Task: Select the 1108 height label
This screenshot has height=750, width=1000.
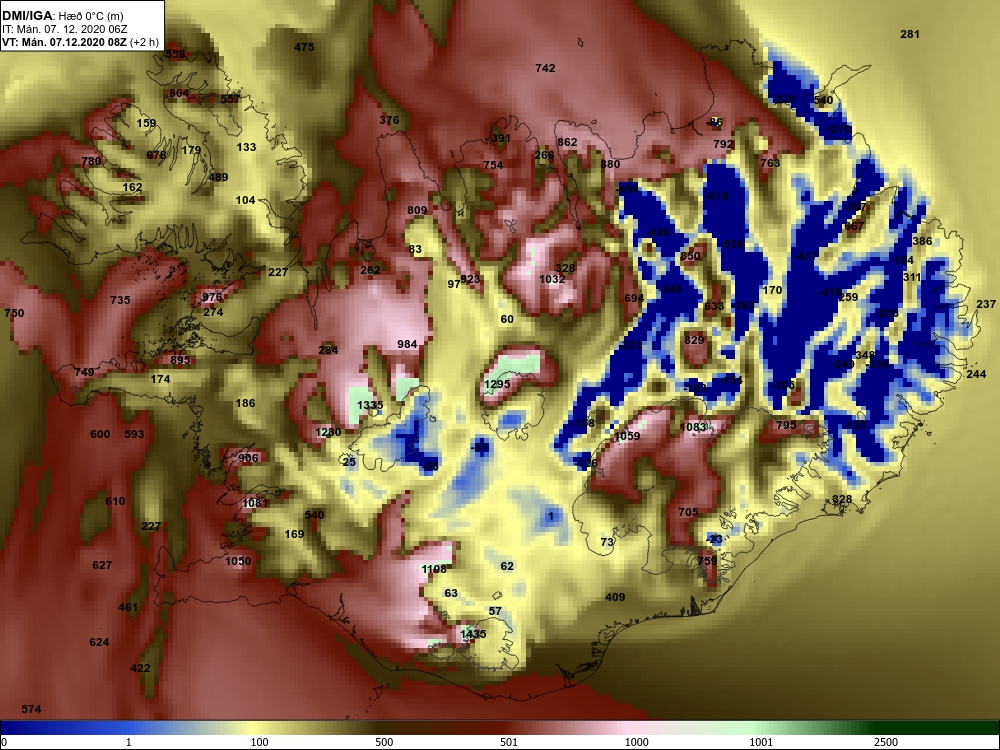Action: pos(434,569)
